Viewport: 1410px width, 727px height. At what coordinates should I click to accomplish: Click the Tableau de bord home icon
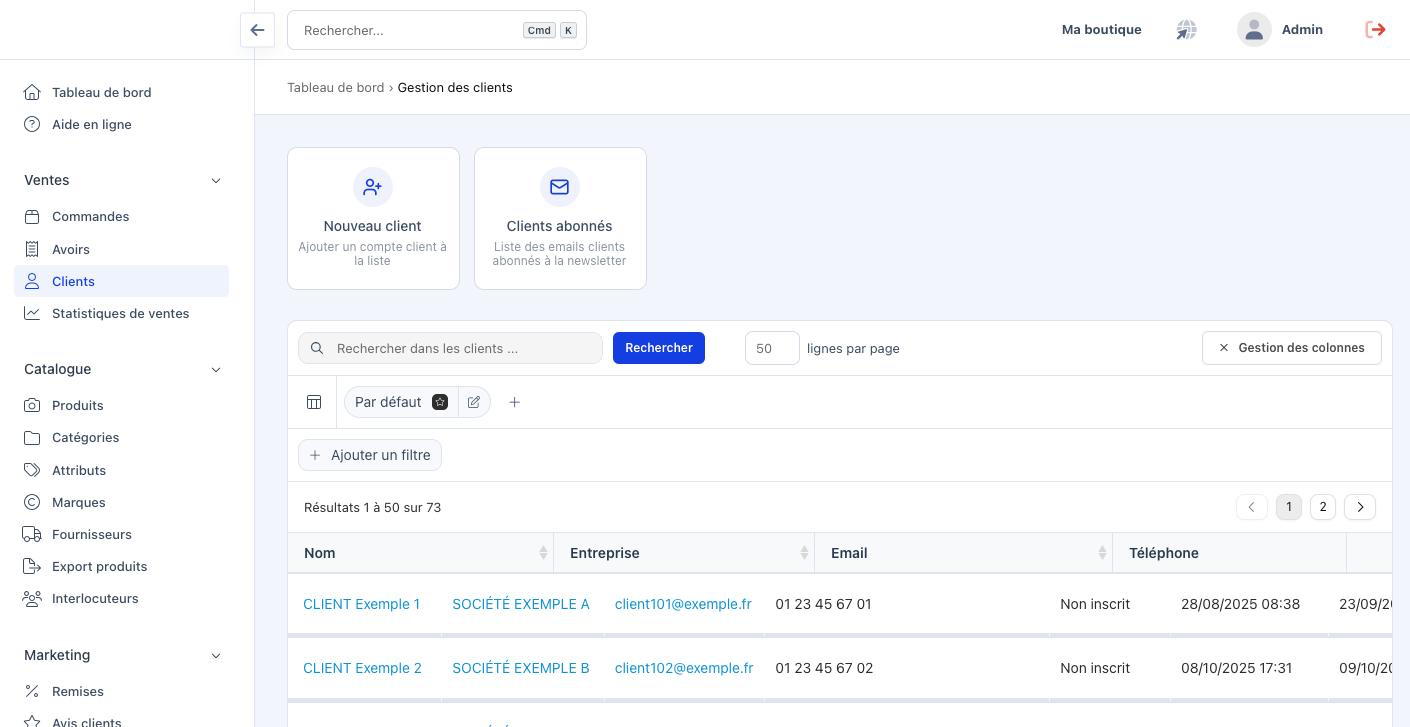point(32,92)
